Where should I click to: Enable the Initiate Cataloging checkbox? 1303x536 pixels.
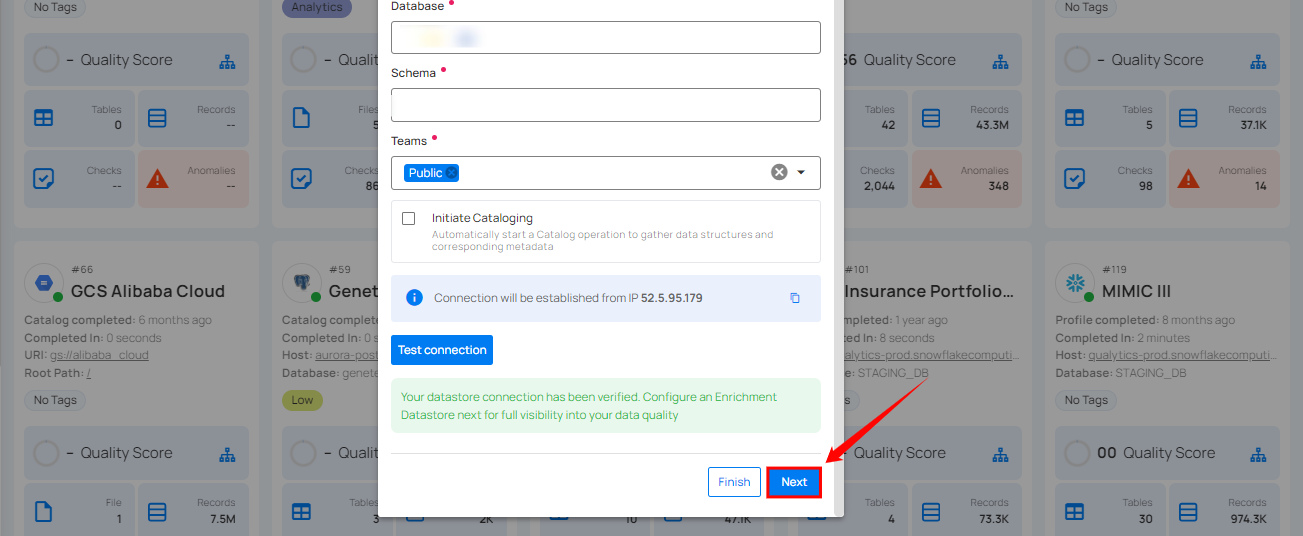(408, 218)
